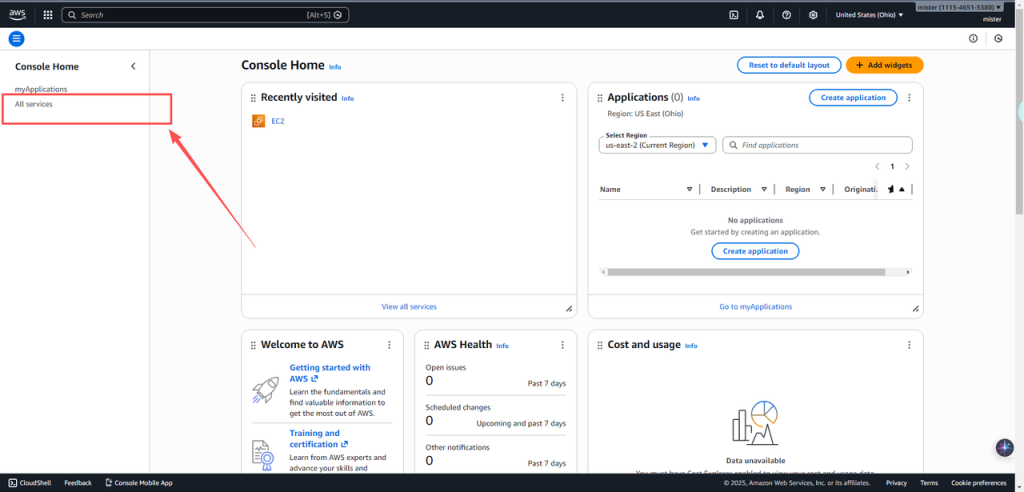Click resize handle of Applications widget
The image size is (1024, 492).
click(x=915, y=308)
